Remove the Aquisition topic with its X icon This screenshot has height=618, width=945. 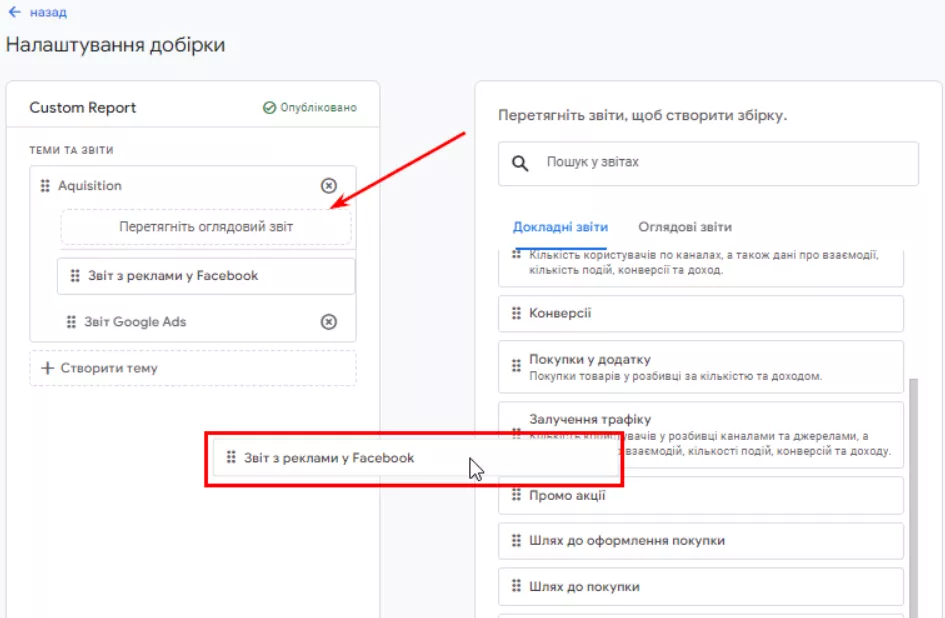point(328,186)
